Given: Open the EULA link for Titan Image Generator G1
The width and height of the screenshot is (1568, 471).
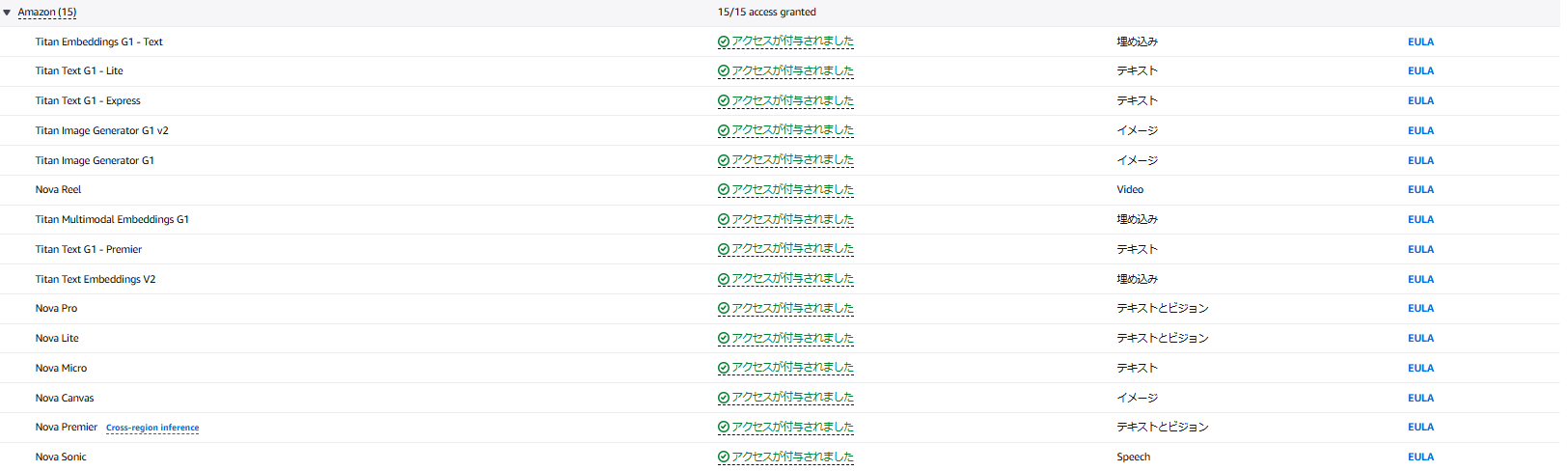Looking at the screenshot, I should [x=1420, y=161].
